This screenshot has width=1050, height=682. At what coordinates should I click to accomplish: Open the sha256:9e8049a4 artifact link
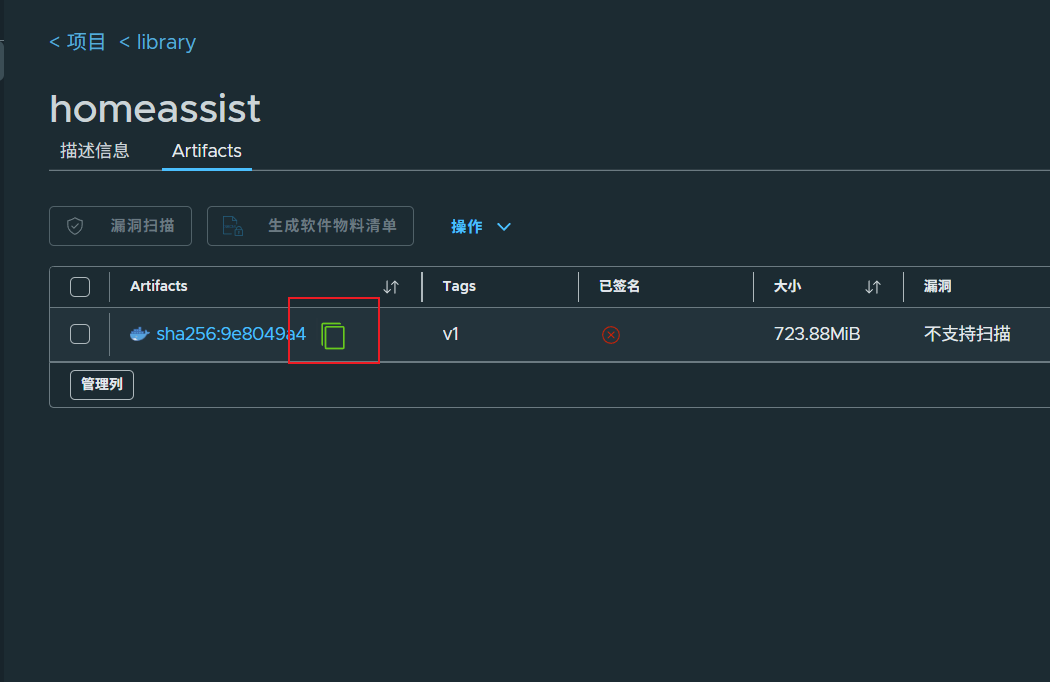tap(231, 334)
